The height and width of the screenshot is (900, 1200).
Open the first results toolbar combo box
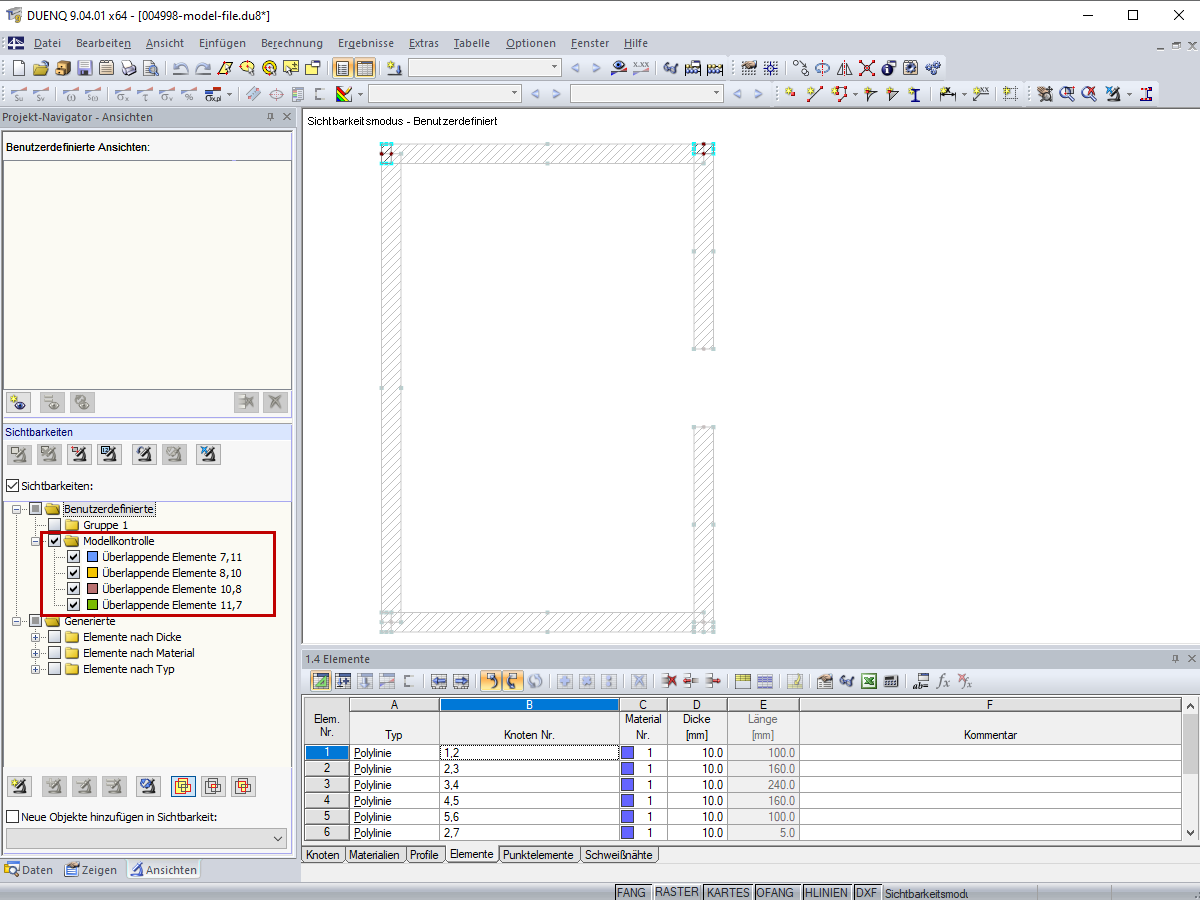(445, 94)
